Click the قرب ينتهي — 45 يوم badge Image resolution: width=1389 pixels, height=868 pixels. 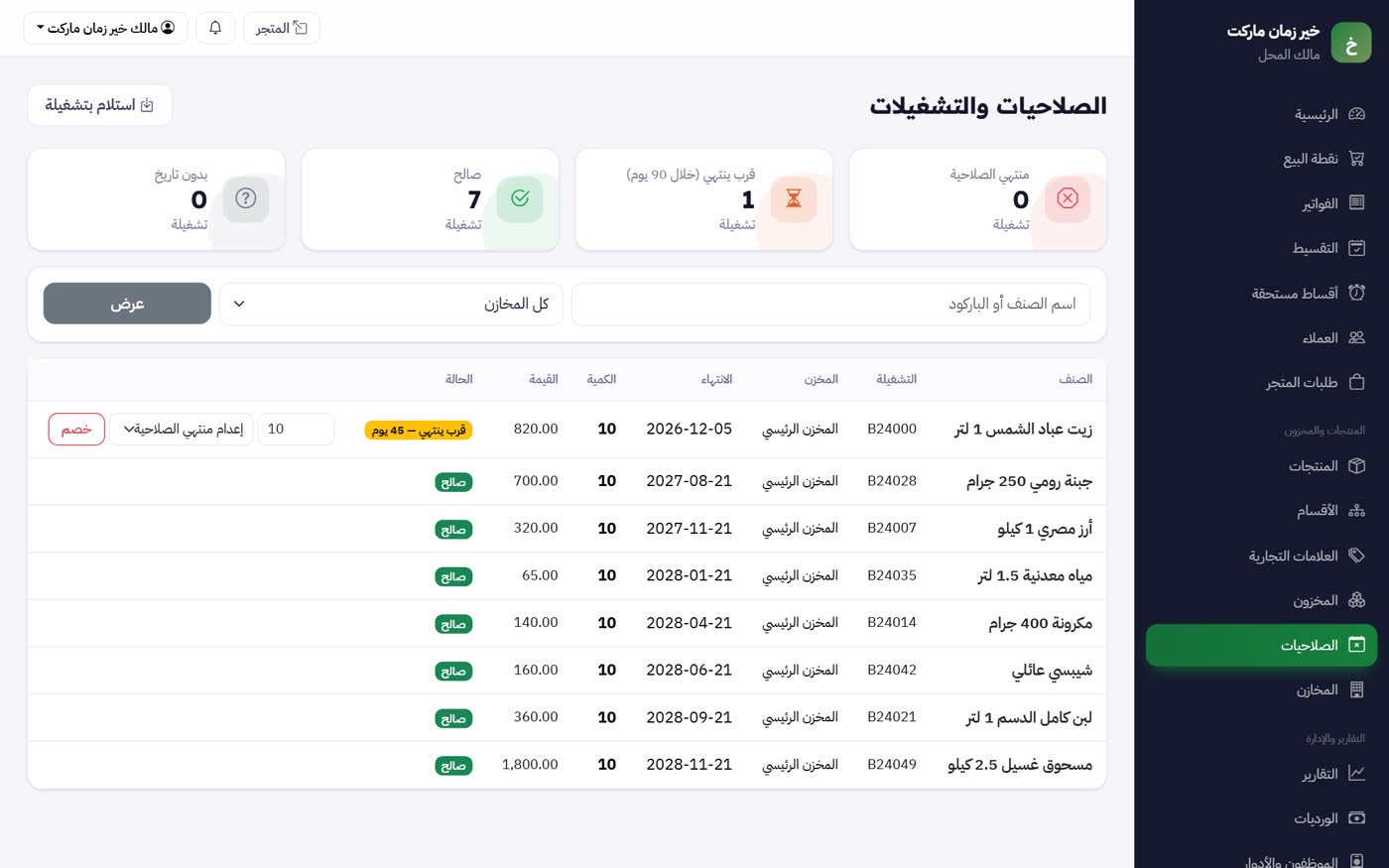pyautogui.click(x=419, y=431)
